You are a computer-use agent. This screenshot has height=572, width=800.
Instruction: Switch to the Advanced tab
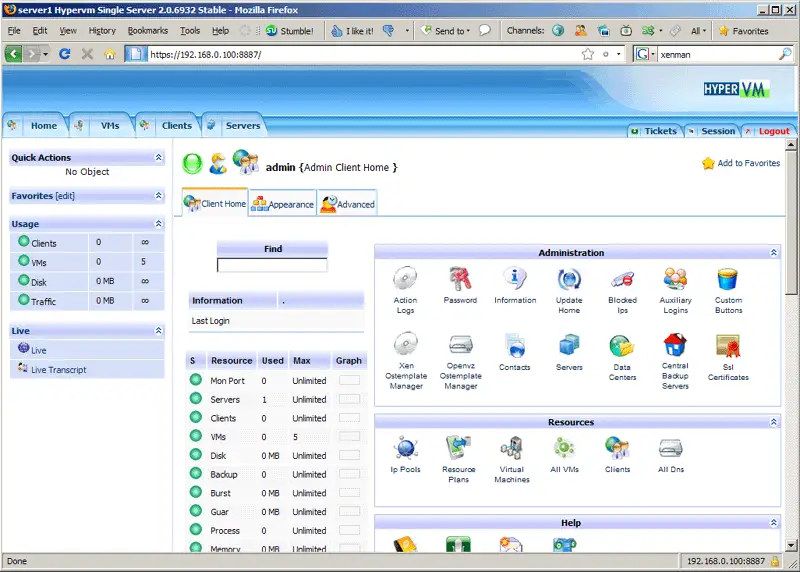[x=347, y=204]
